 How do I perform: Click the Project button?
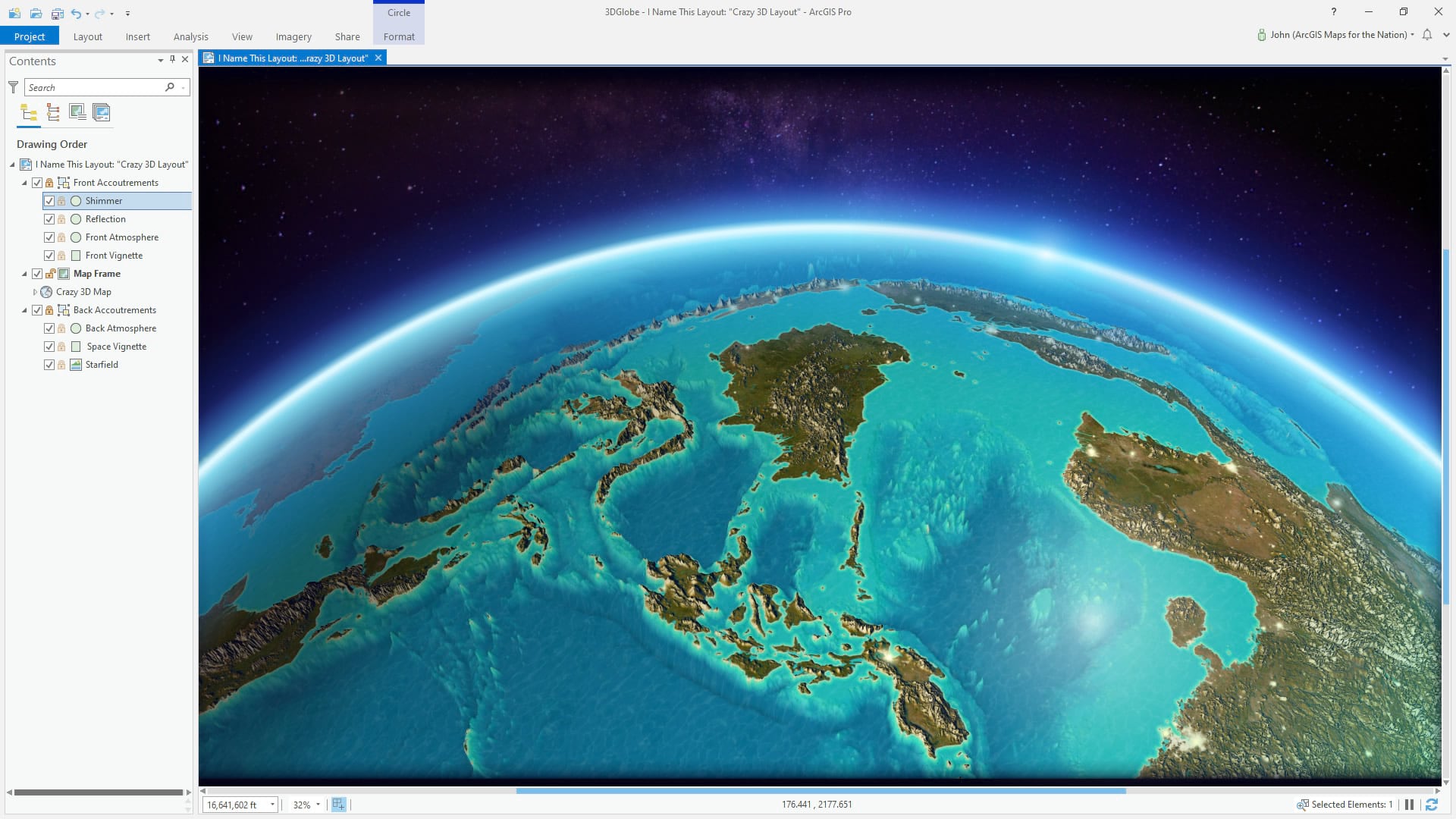point(30,36)
